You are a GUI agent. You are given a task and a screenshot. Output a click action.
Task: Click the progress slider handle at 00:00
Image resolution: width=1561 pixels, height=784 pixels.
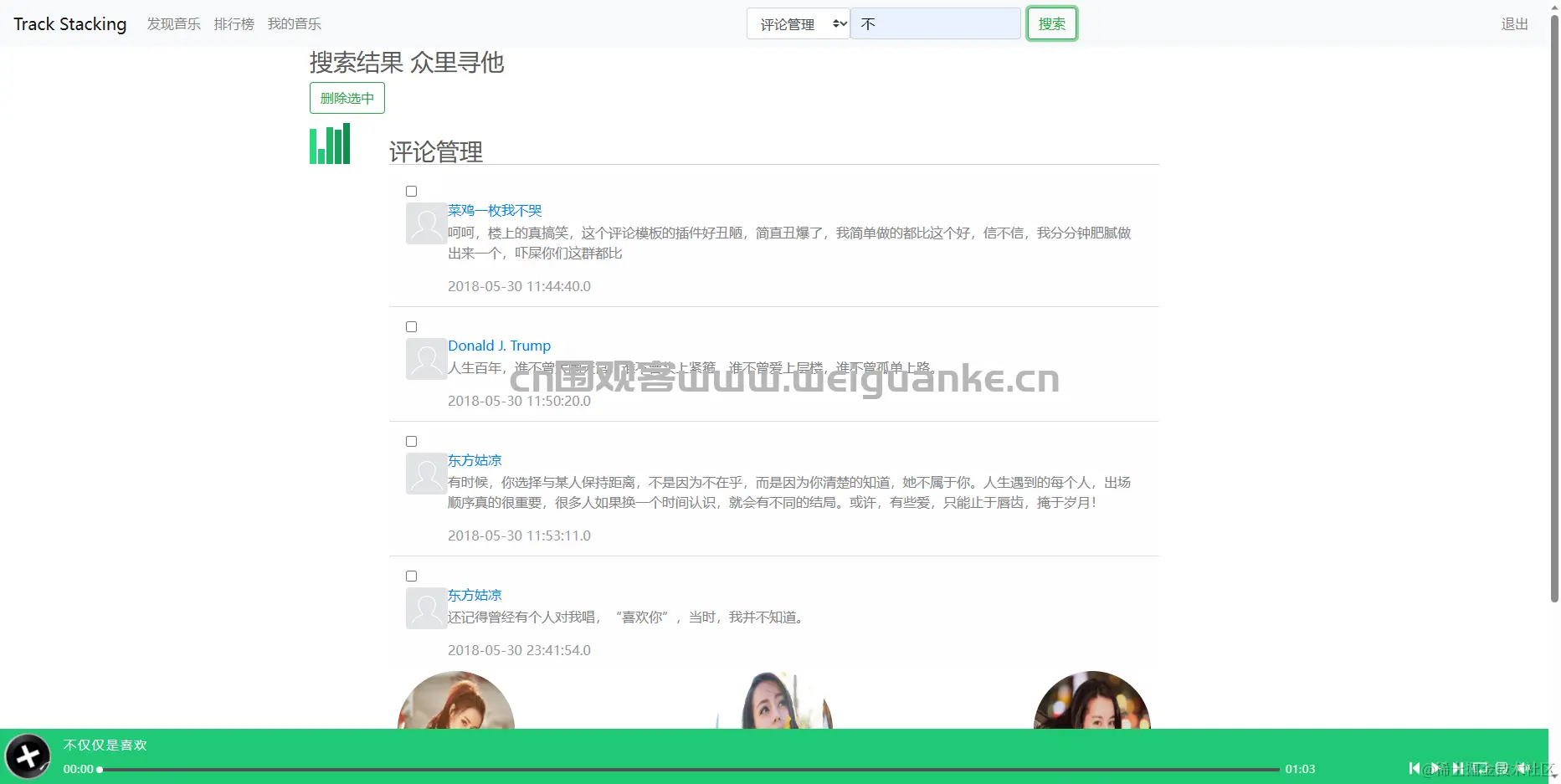[100, 769]
